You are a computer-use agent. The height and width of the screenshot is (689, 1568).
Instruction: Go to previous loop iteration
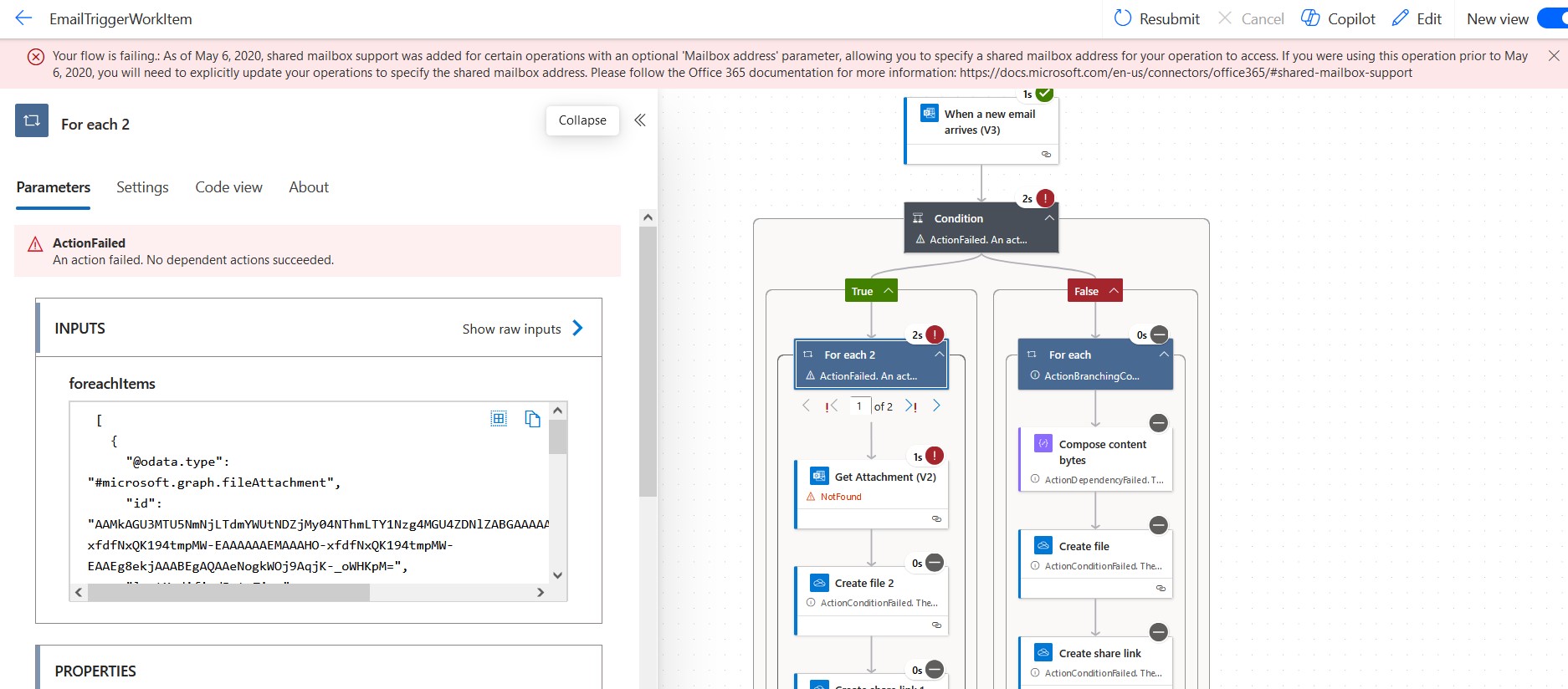click(x=806, y=406)
